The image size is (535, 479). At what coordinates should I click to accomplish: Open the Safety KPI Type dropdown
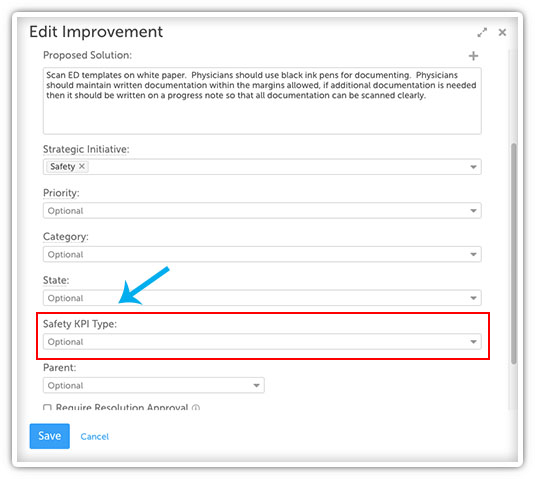[x=262, y=342]
